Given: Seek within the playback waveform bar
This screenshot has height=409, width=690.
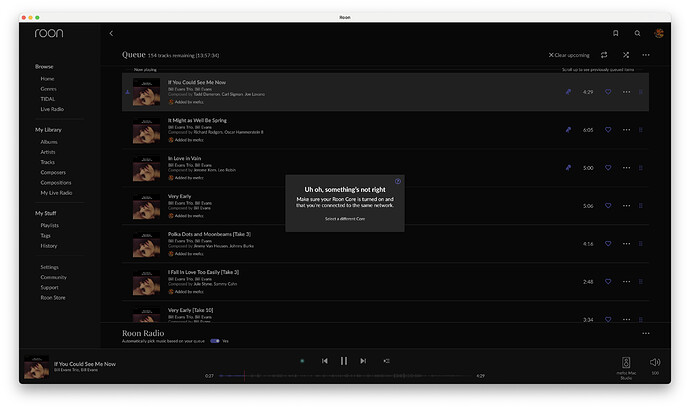Looking at the screenshot, I should pos(345,376).
